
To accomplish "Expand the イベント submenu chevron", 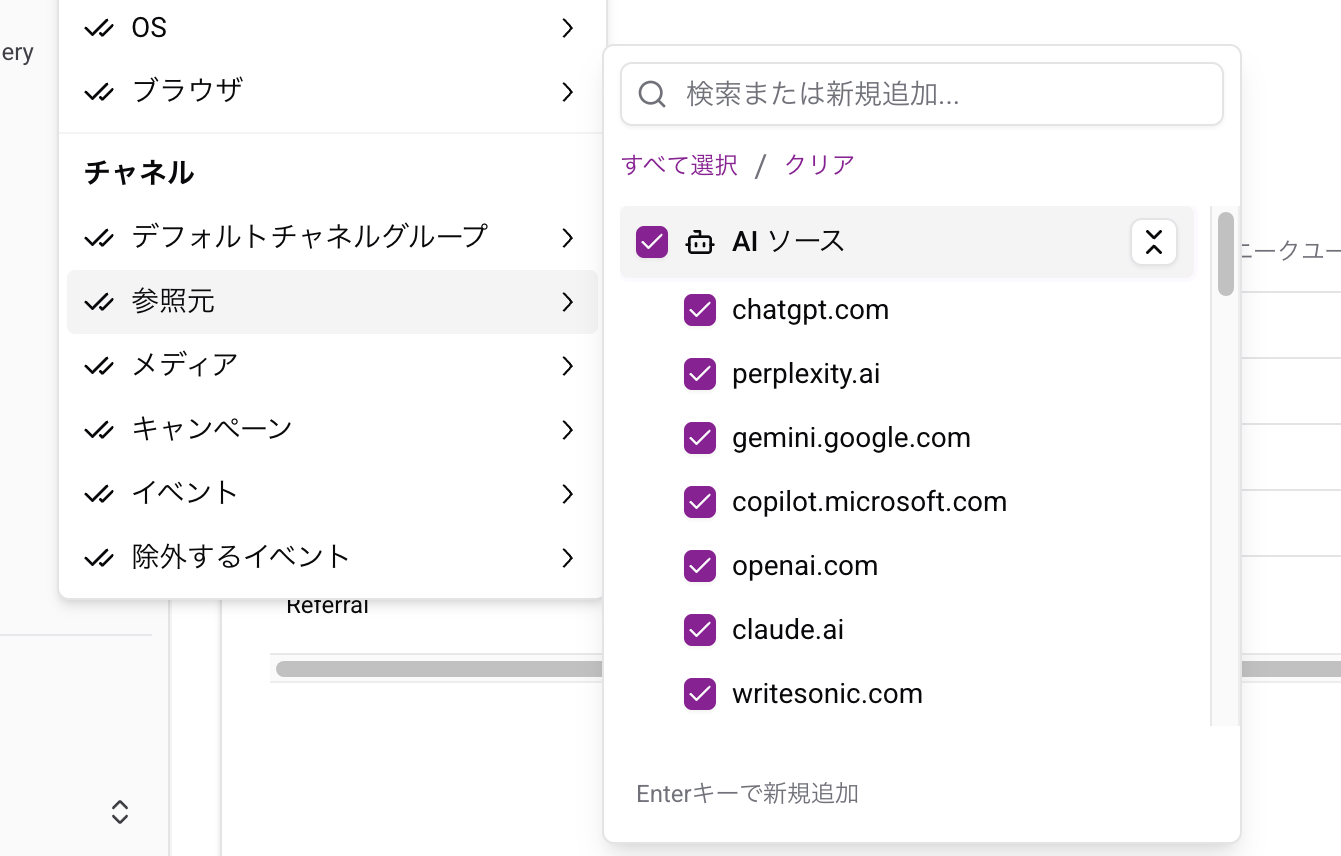I will [567, 493].
